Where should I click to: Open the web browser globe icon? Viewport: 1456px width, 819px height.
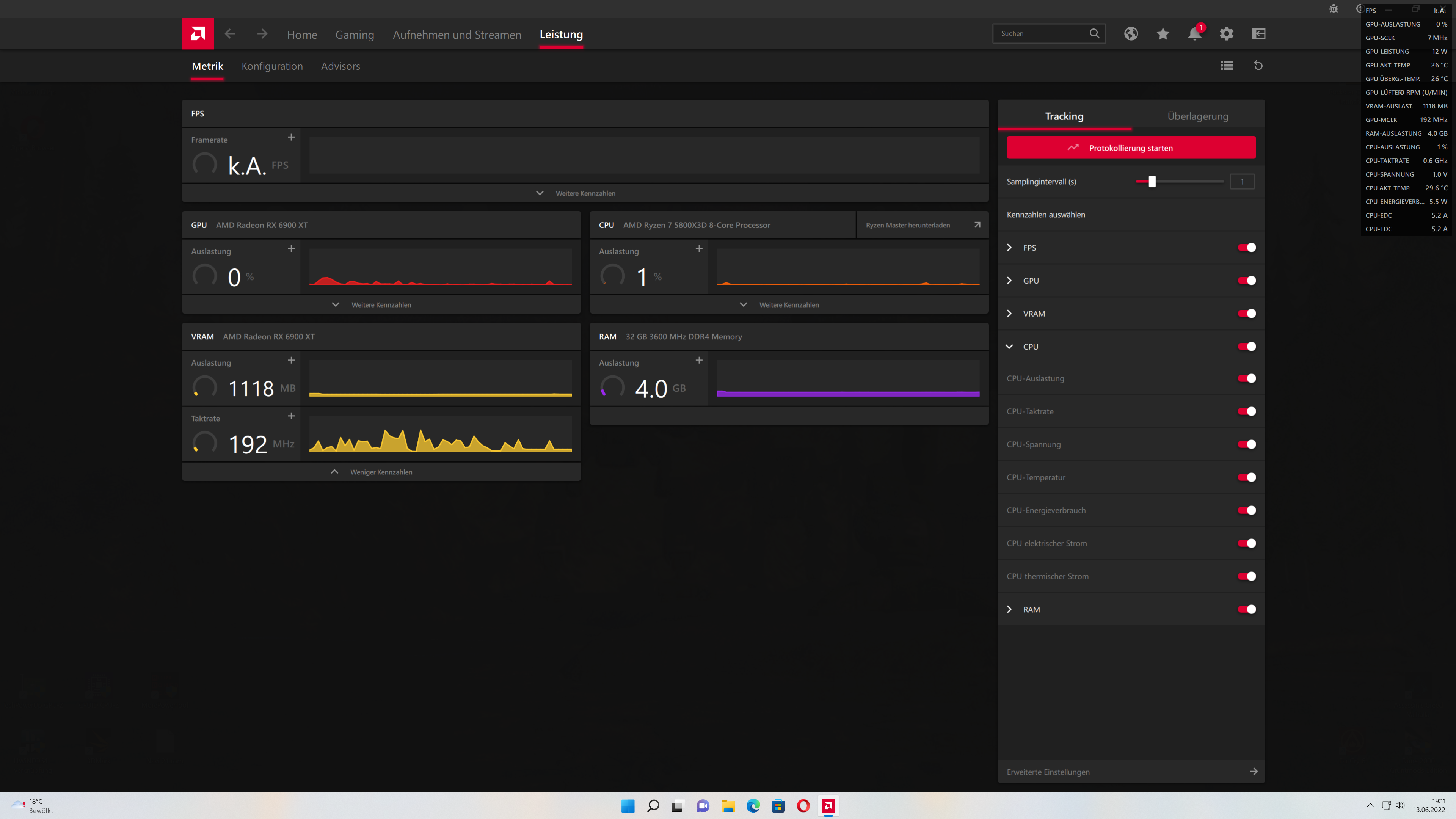(1130, 34)
